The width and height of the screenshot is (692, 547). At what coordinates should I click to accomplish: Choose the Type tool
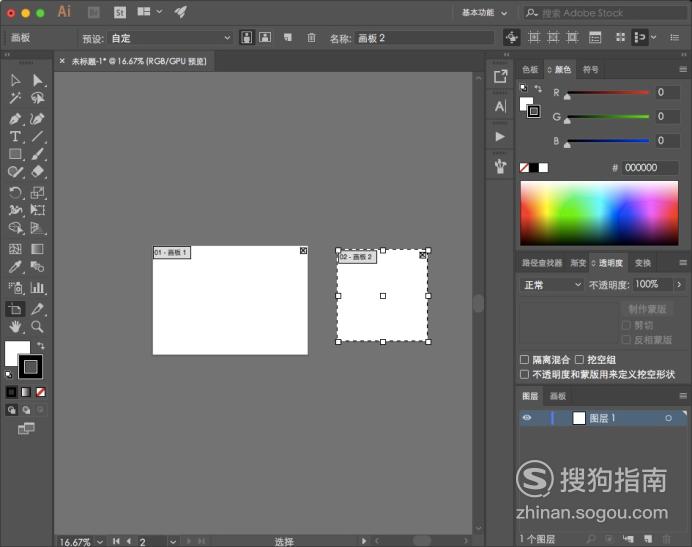(x=15, y=136)
